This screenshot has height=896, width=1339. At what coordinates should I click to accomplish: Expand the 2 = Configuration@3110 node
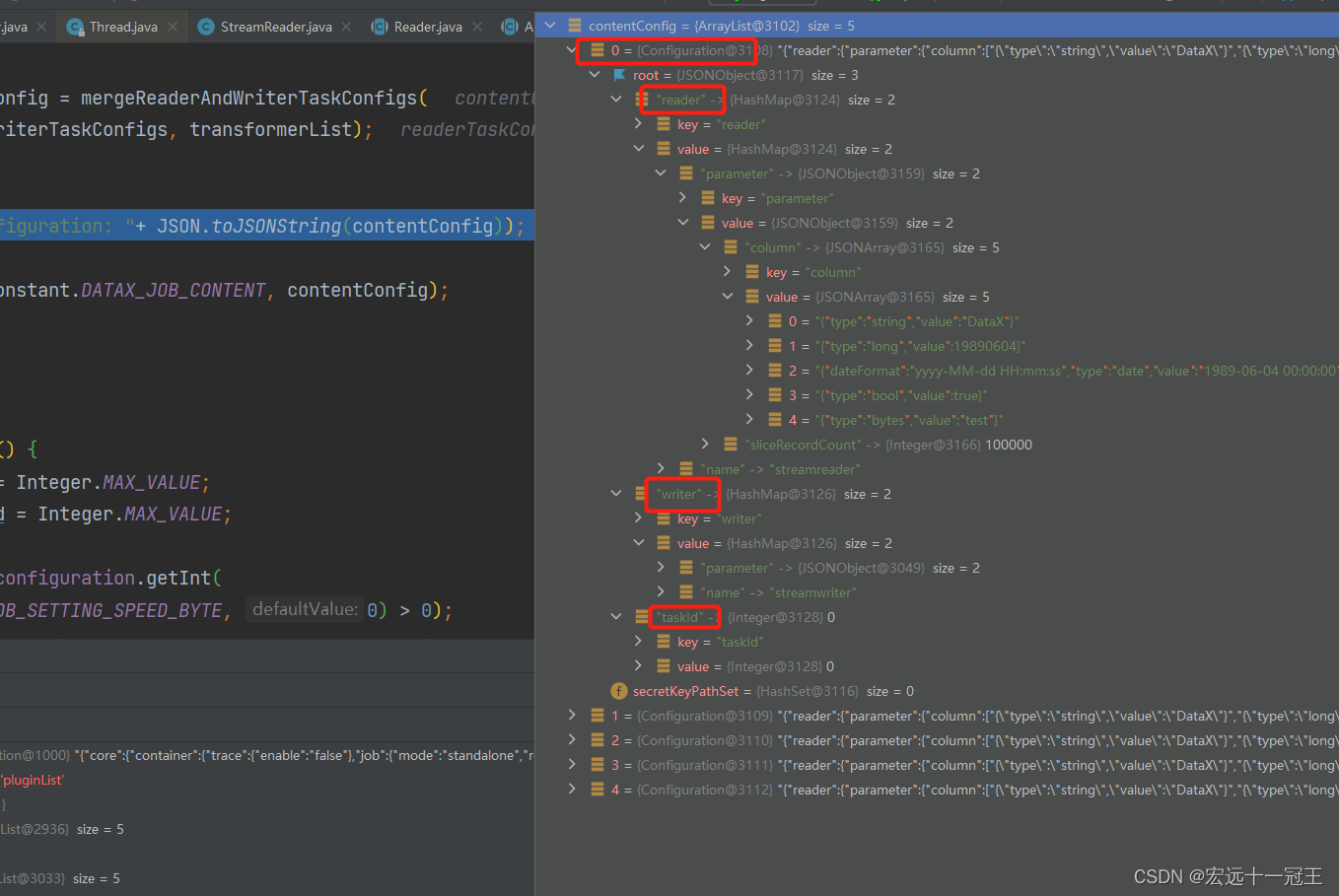(572, 740)
